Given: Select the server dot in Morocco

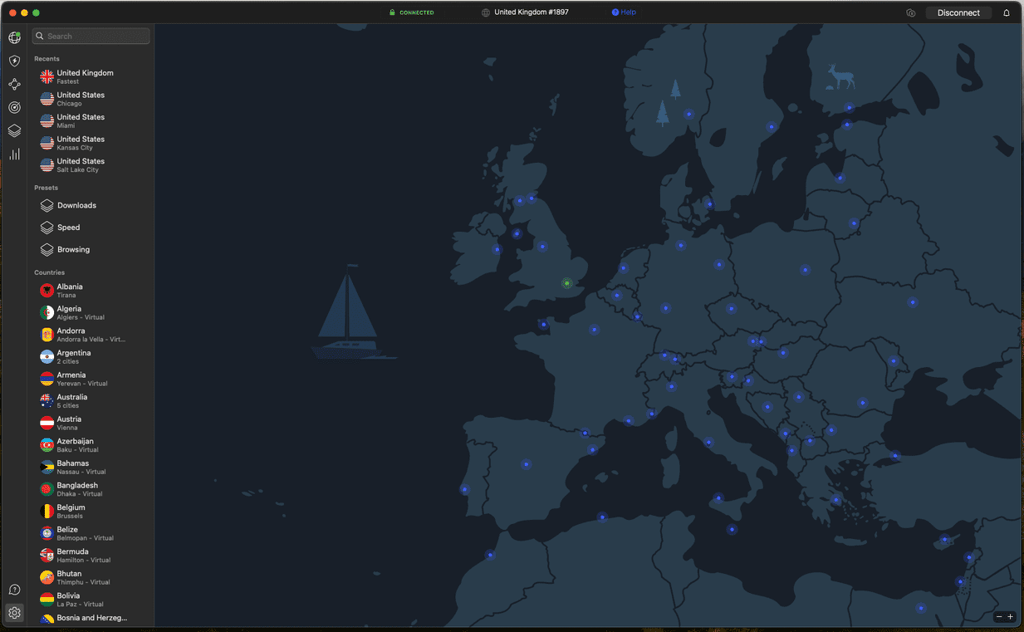Looking at the screenshot, I should point(490,555).
